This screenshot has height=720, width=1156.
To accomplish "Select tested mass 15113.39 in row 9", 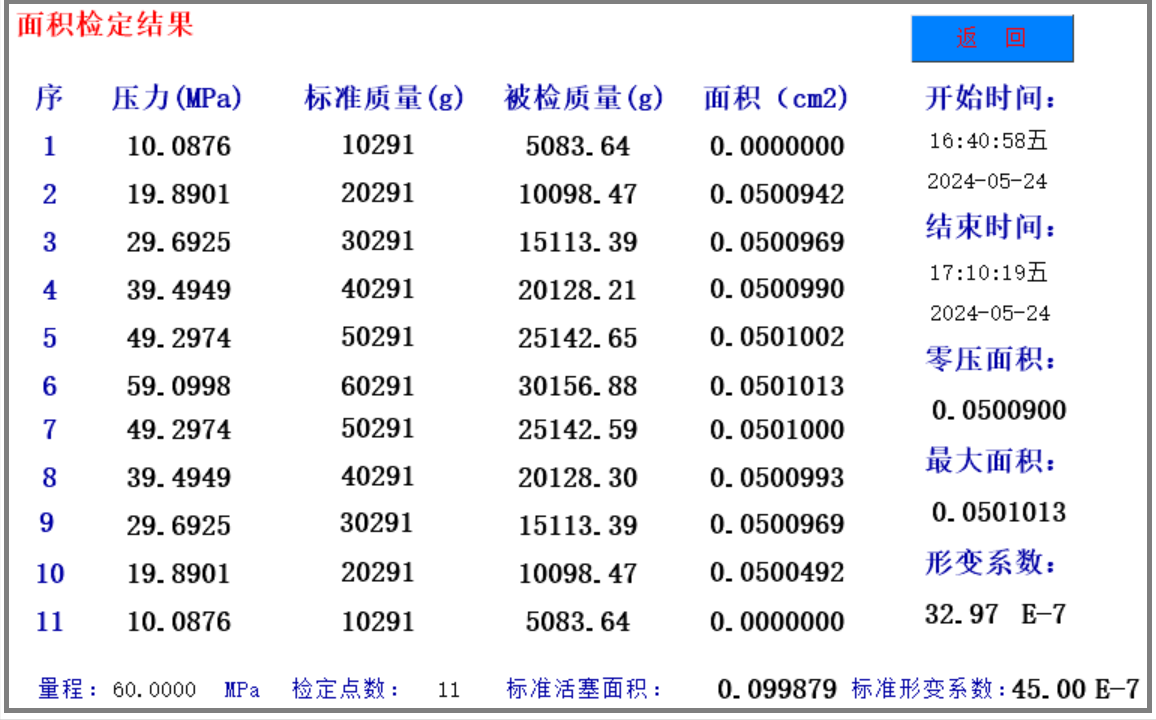I will [x=578, y=525].
